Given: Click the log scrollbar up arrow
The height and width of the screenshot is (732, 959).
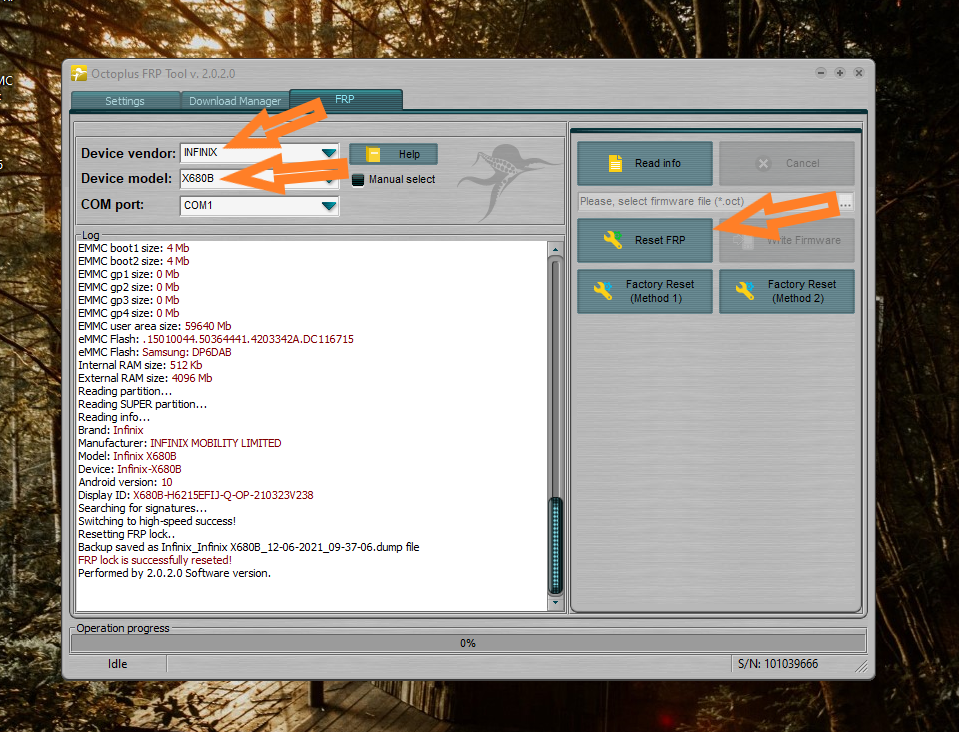Looking at the screenshot, I should [x=555, y=249].
